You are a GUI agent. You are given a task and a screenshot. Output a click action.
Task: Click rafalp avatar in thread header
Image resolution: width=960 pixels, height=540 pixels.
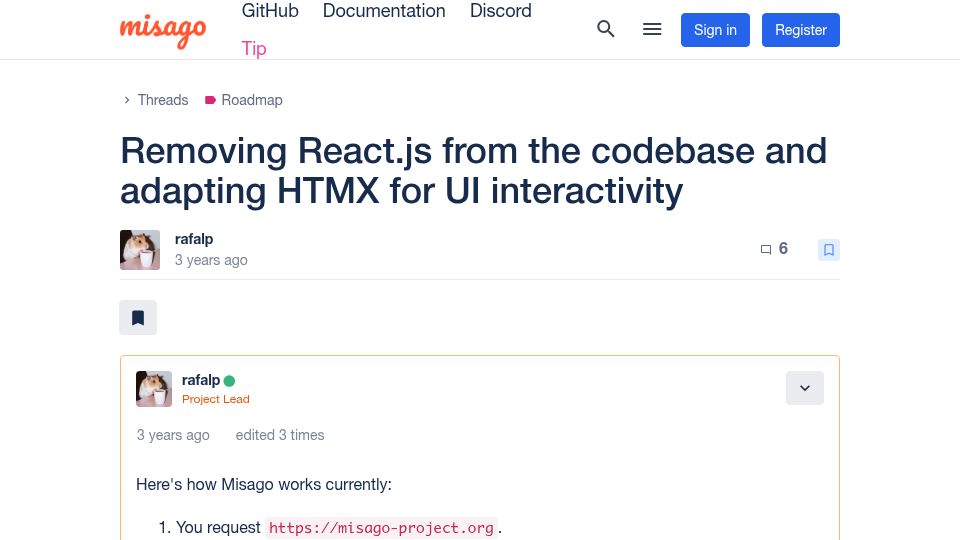(x=140, y=250)
